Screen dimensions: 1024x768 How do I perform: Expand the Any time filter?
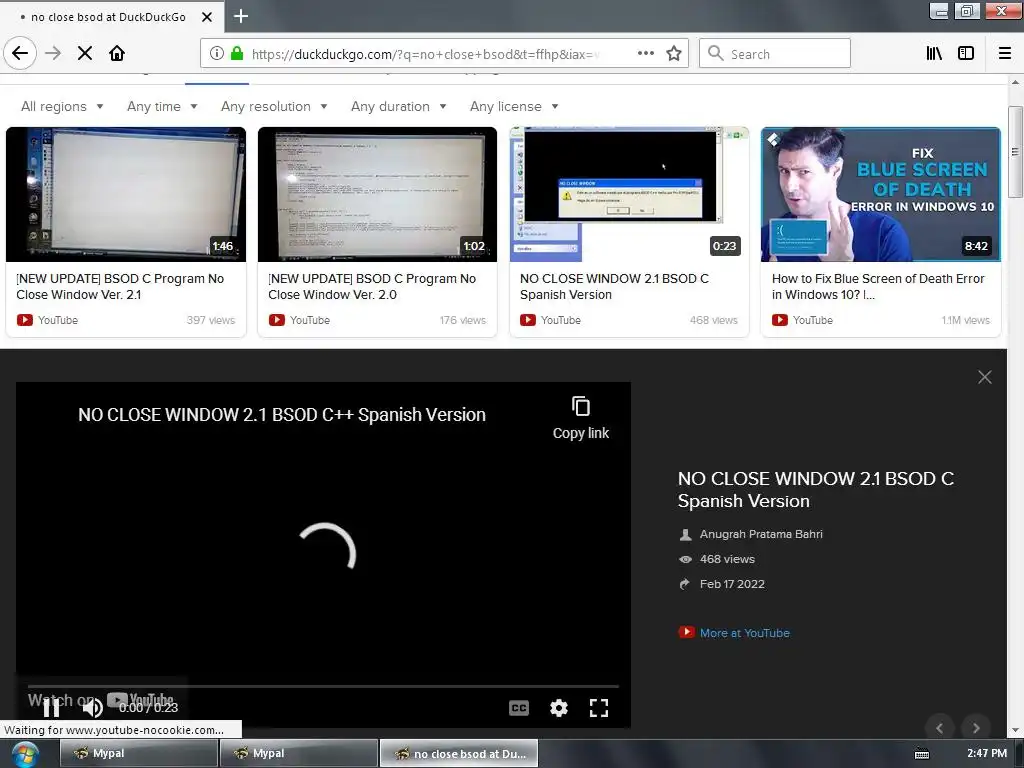point(161,106)
